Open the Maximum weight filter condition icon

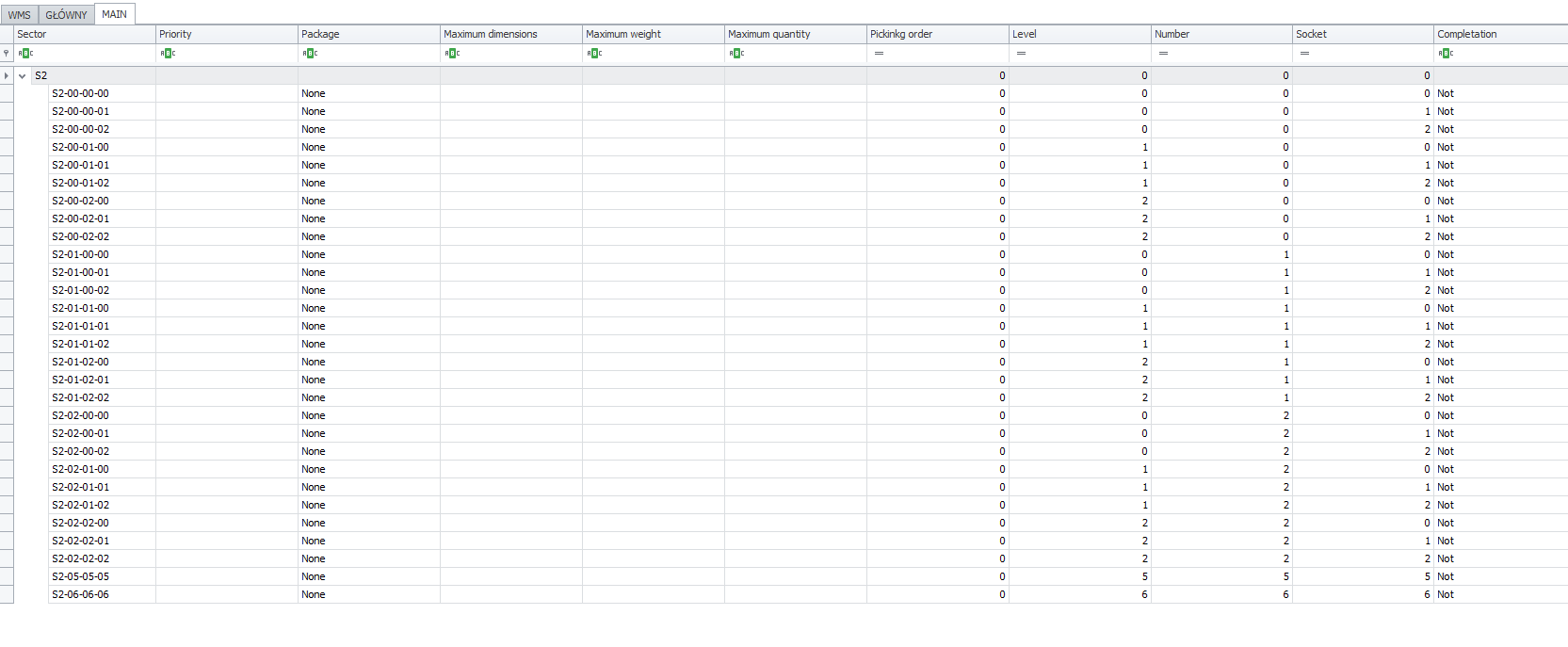coord(594,54)
